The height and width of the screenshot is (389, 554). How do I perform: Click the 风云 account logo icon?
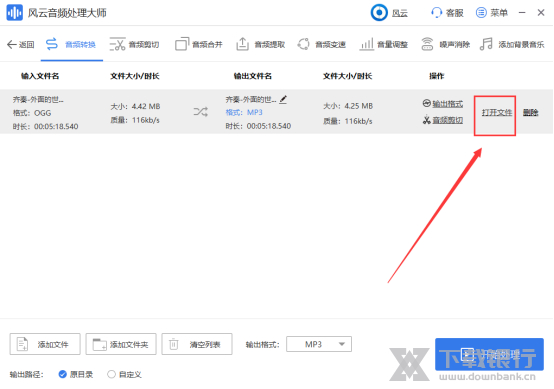[x=379, y=13]
